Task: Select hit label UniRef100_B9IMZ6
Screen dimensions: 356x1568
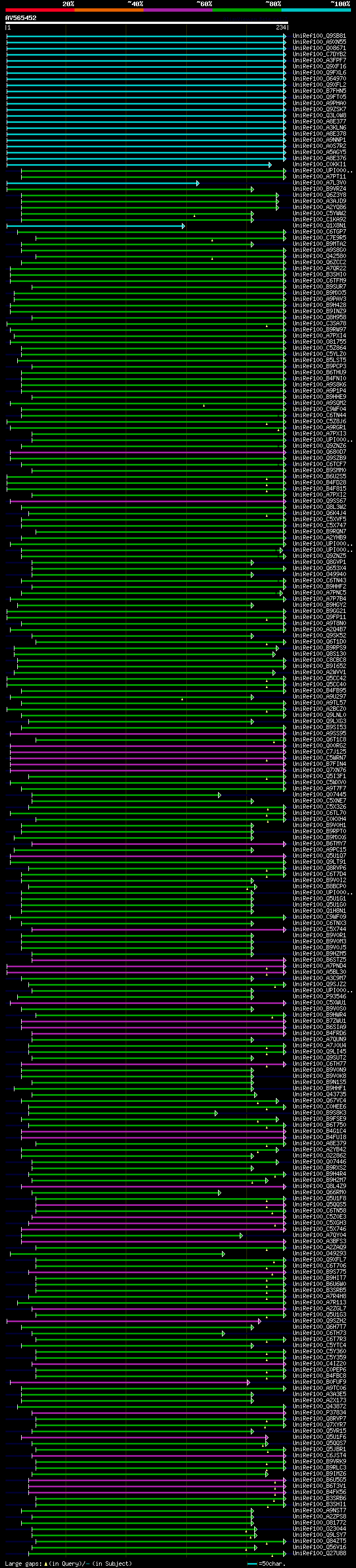Action: coord(319,1474)
